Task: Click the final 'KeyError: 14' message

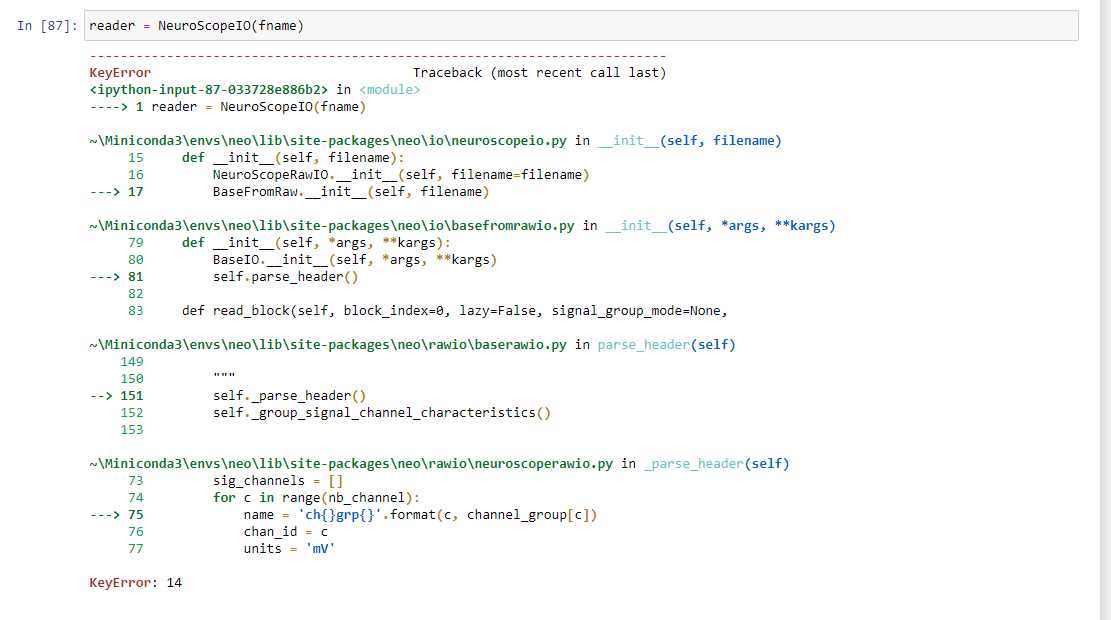Action: pos(135,582)
